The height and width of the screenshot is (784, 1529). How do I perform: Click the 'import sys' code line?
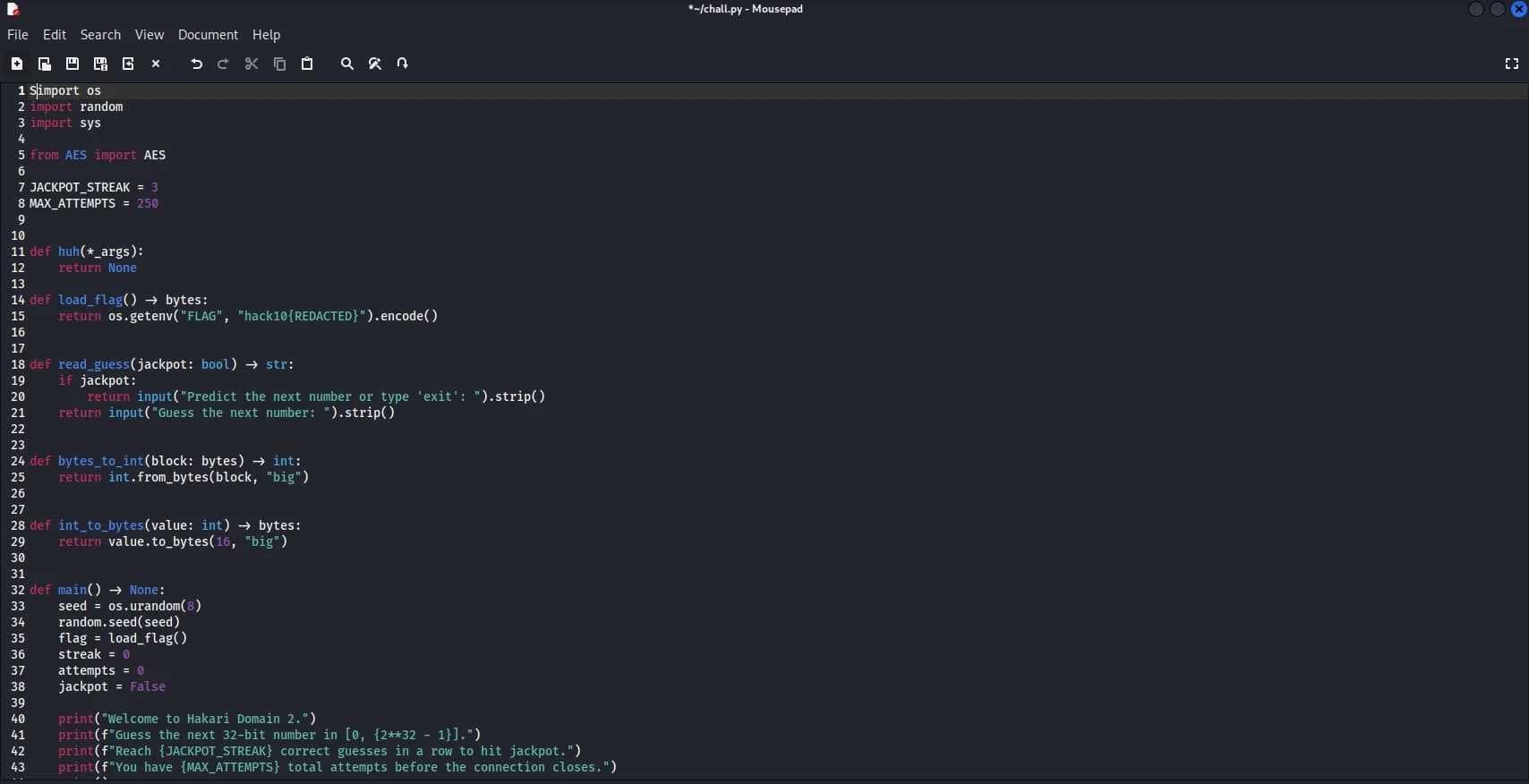coord(65,123)
